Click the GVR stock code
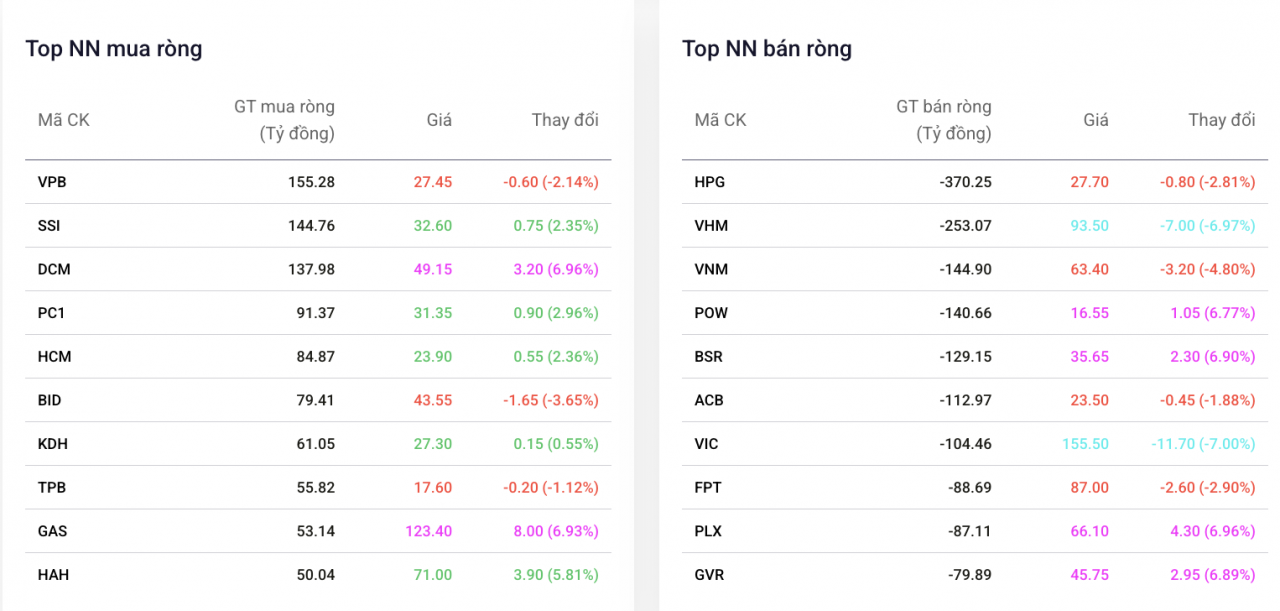The height and width of the screenshot is (611, 1280). coord(709,575)
